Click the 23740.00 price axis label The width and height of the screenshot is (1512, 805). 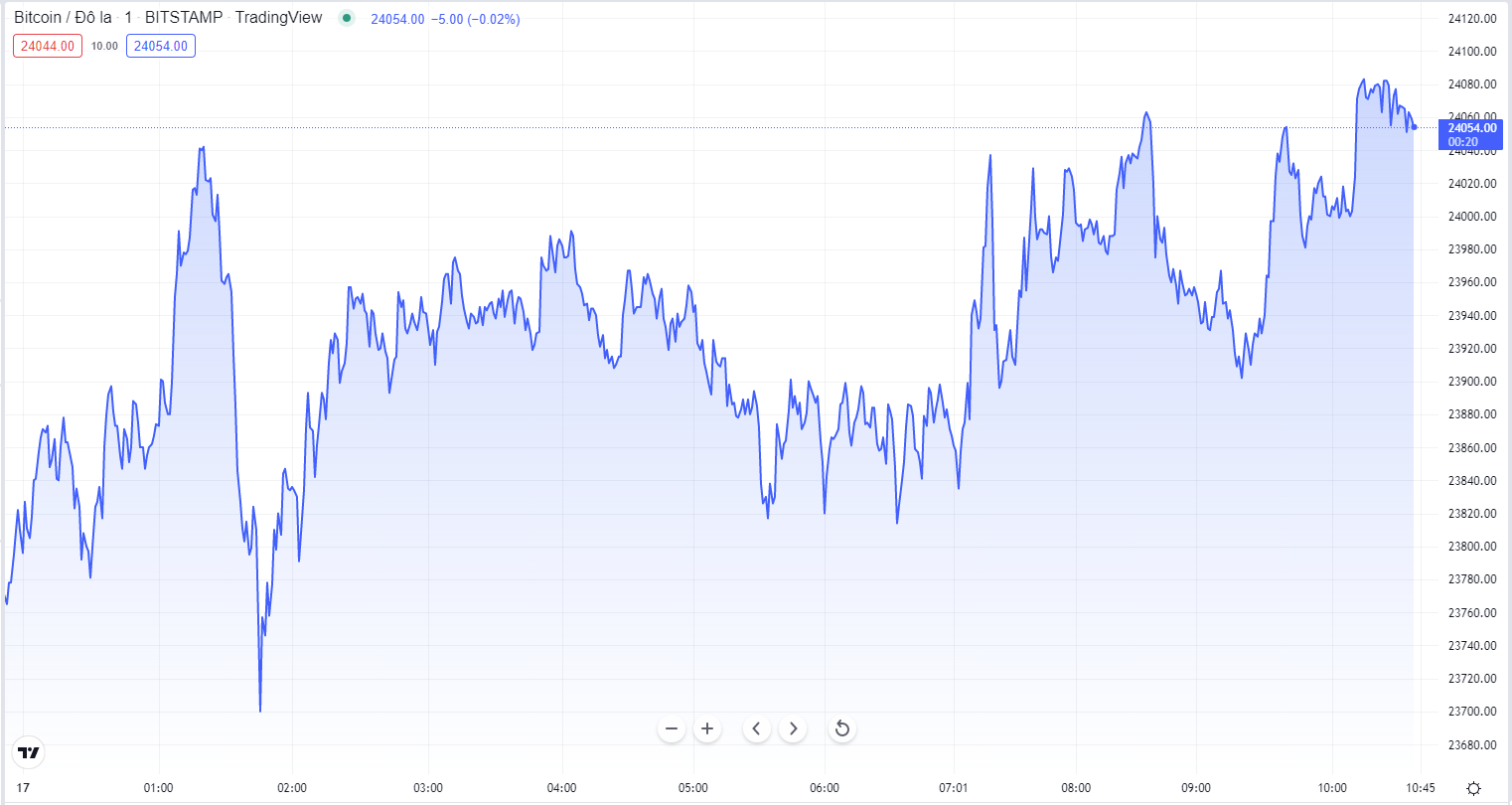(1472, 646)
